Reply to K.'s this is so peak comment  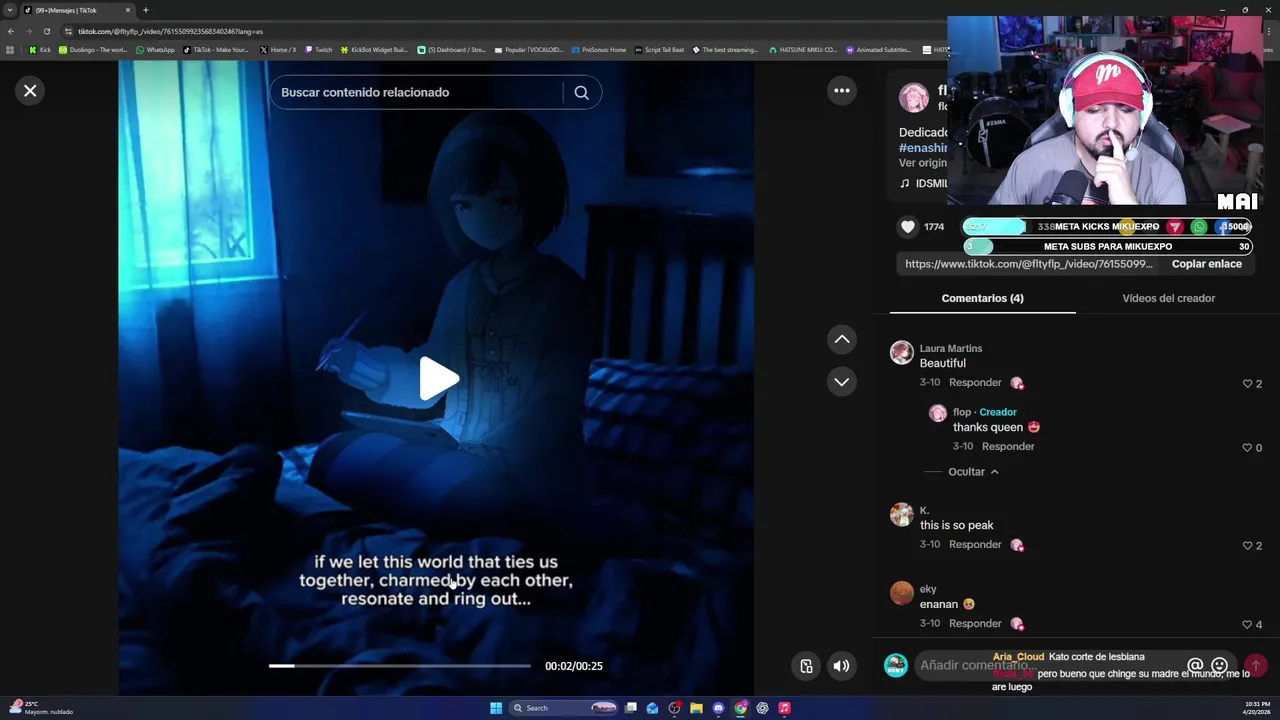coord(975,545)
